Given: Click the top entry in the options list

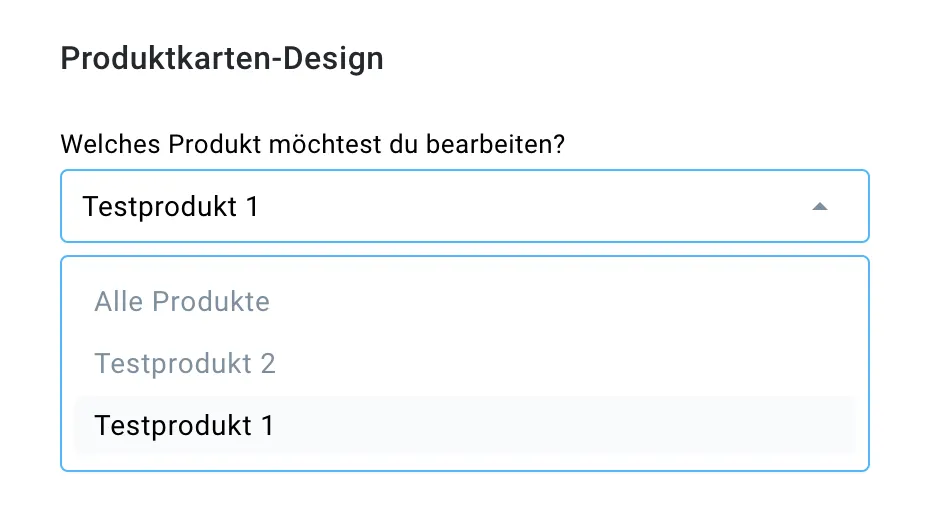Looking at the screenshot, I should 464,301.
